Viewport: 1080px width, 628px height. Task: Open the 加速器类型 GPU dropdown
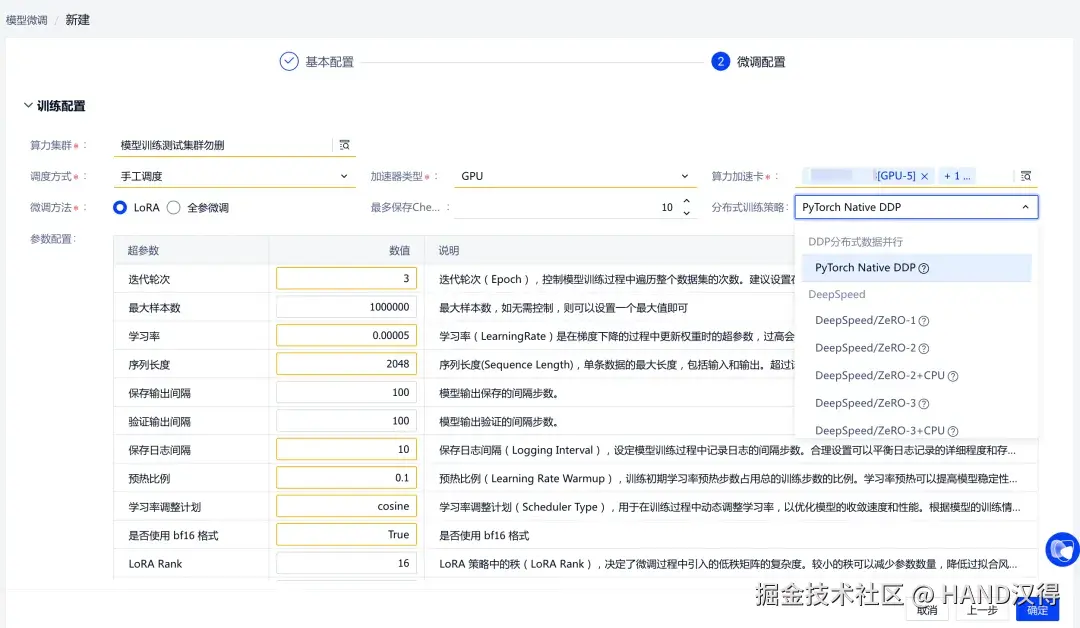[574, 176]
